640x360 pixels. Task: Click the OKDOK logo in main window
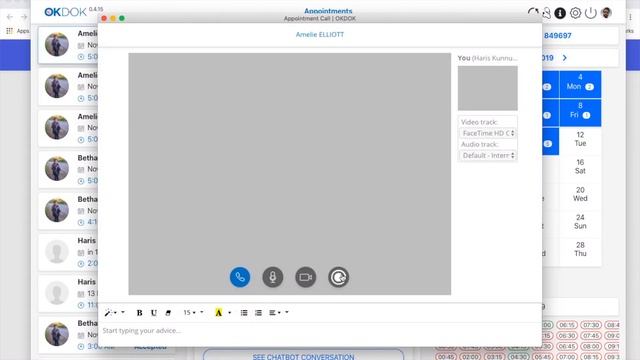[x=65, y=12]
